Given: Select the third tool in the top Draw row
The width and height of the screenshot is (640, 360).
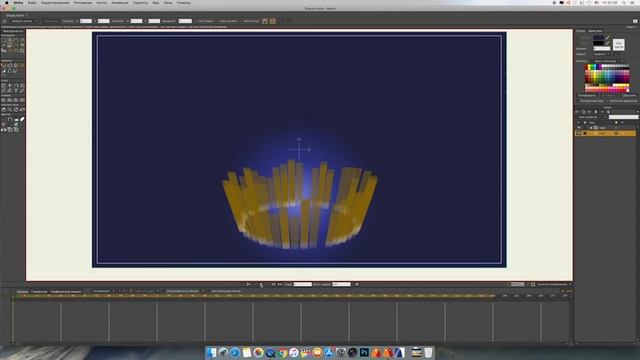Looking at the screenshot, I should [x=16, y=40].
